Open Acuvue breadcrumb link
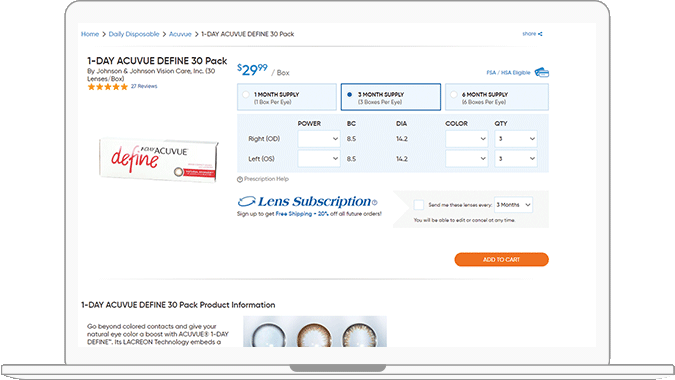This screenshot has width=675, height=380. point(180,34)
